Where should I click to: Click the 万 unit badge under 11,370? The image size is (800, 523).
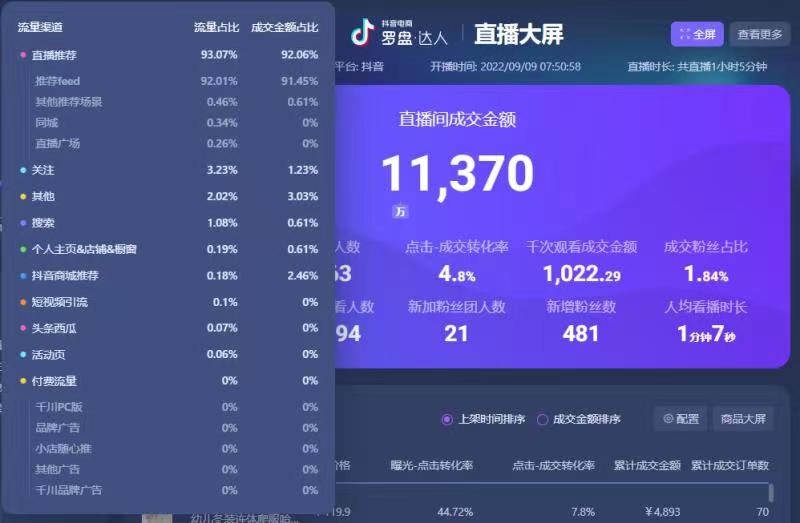click(400, 211)
